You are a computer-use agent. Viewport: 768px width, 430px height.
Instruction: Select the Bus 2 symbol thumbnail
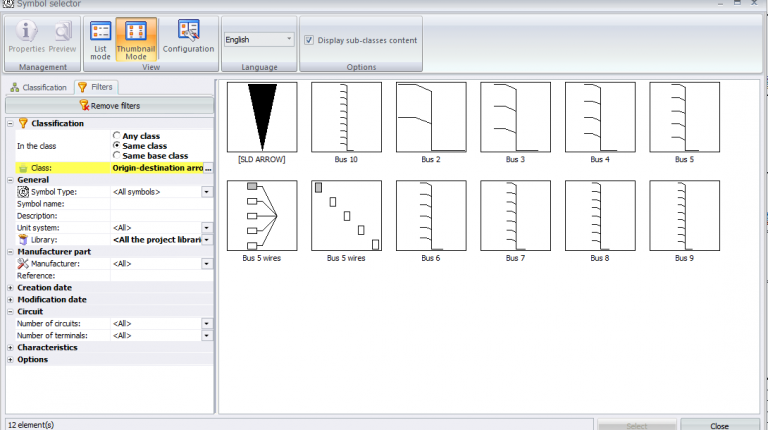(431, 117)
